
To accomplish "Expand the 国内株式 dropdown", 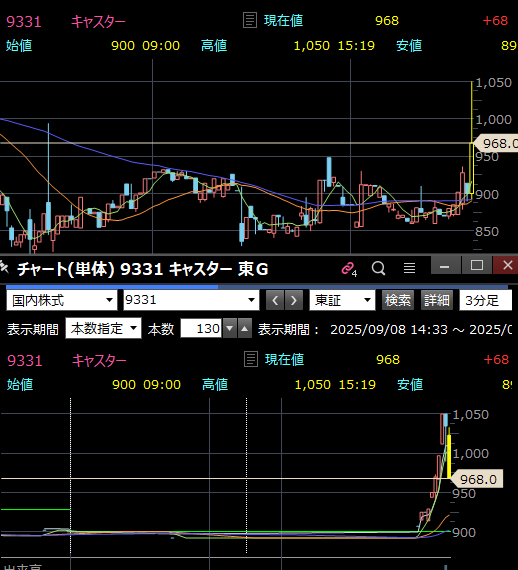I will point(62,301).
